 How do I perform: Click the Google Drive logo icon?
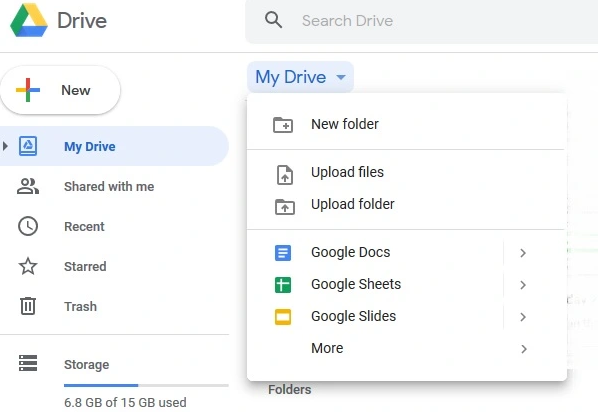click(x=29, y=20)
